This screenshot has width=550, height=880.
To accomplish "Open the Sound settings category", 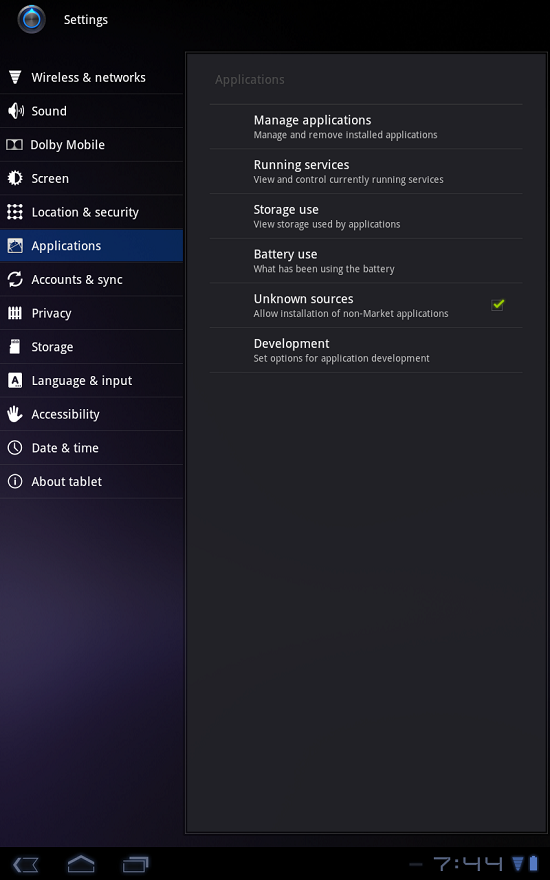I will click(x=91, y=111).
